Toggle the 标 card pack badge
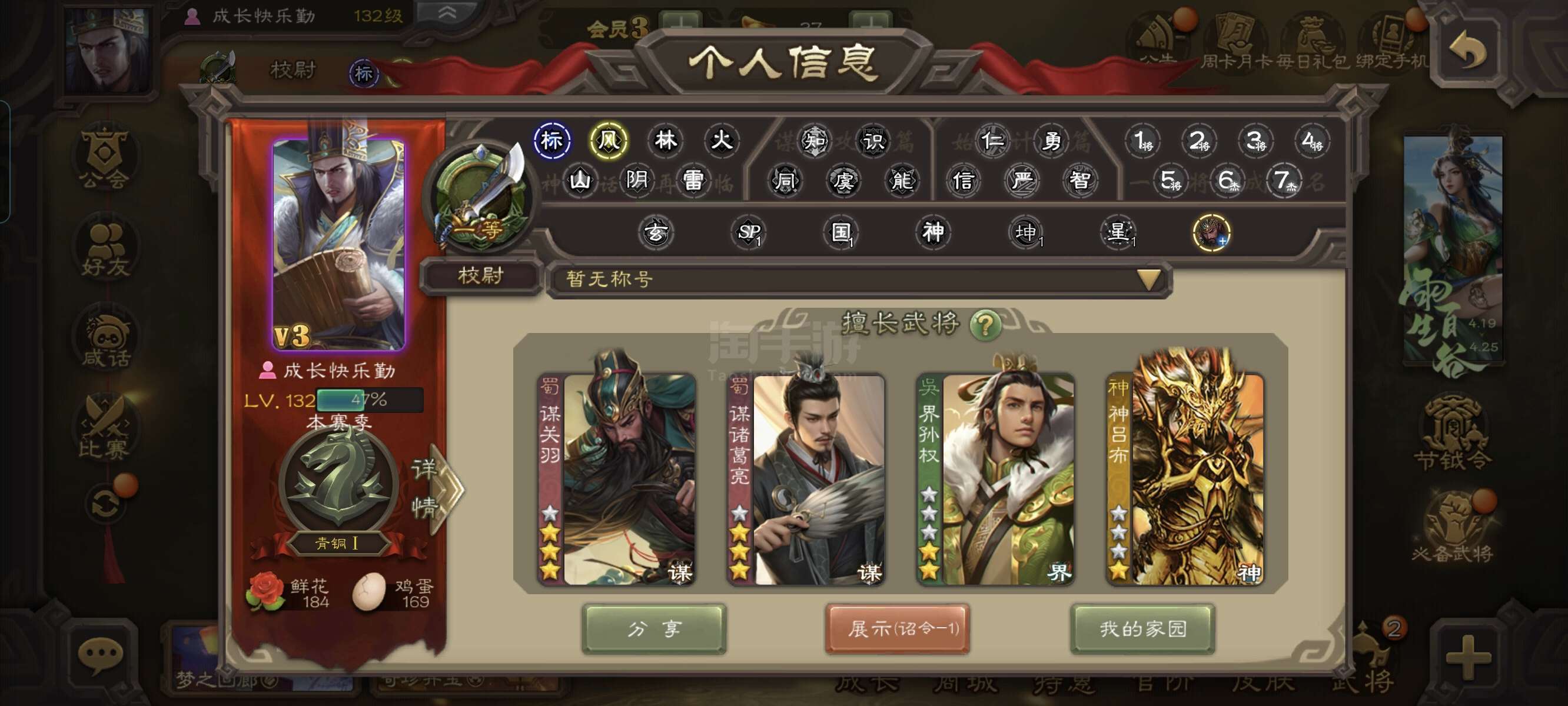Image resolution: width=1568 pixels, height=706 pixels. tap(552, 141)
